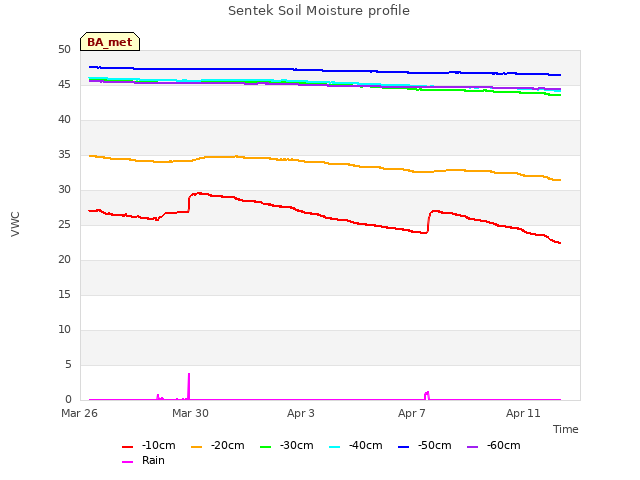Click the green -30cm line right end
Screen dimensions: 640x480
click(559, 95)
